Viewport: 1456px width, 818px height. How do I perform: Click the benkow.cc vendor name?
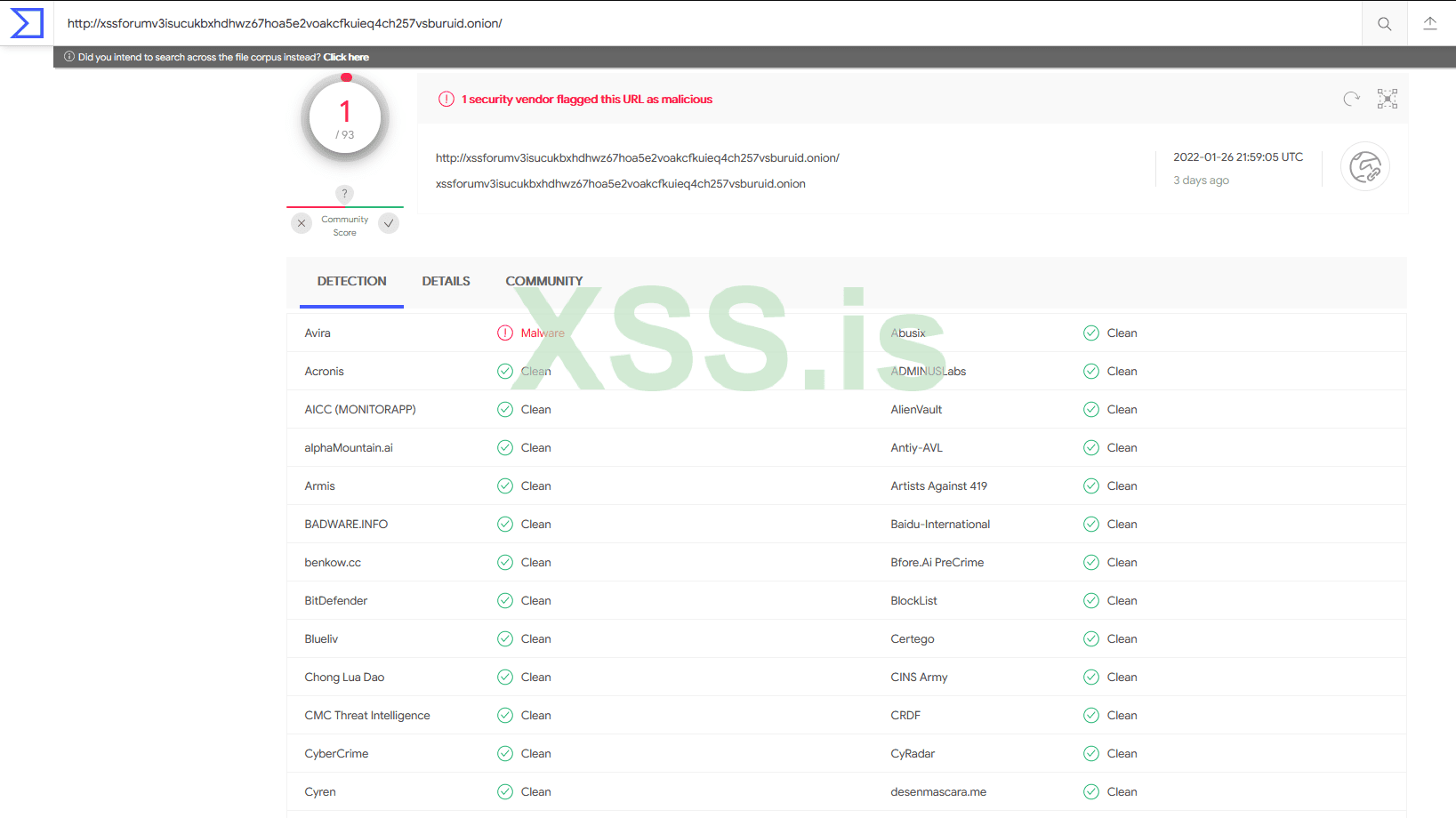coord(333,563)
